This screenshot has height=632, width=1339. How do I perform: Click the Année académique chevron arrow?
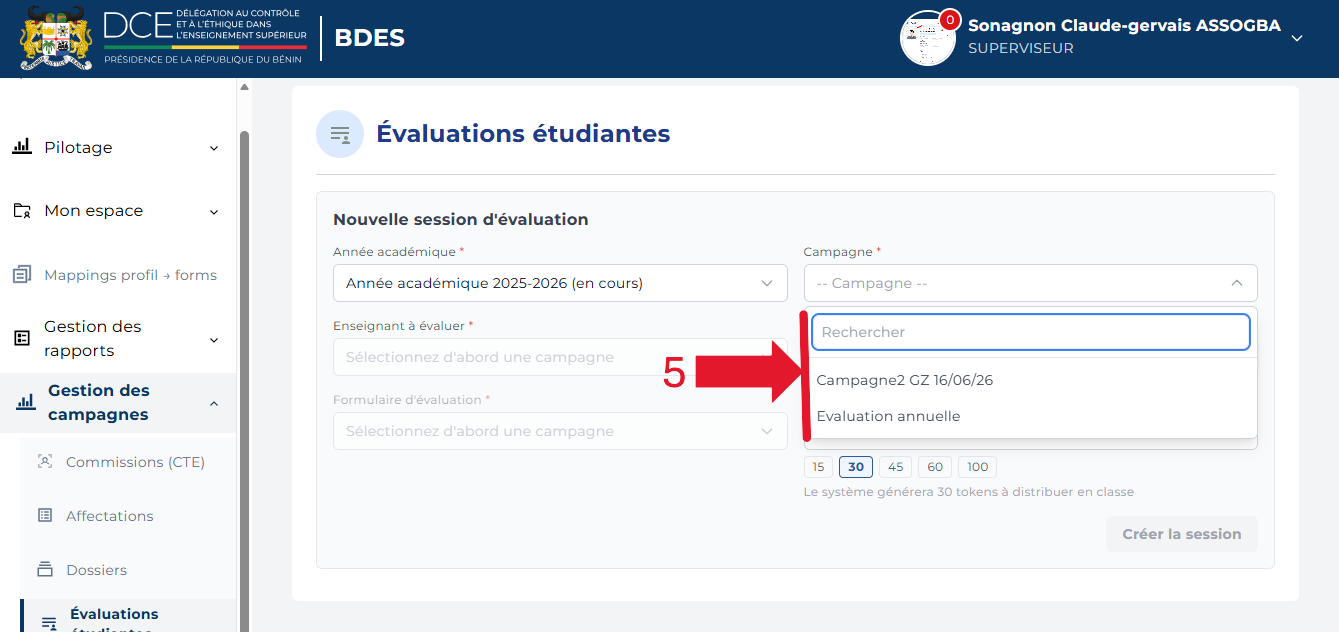click(767, 283)
